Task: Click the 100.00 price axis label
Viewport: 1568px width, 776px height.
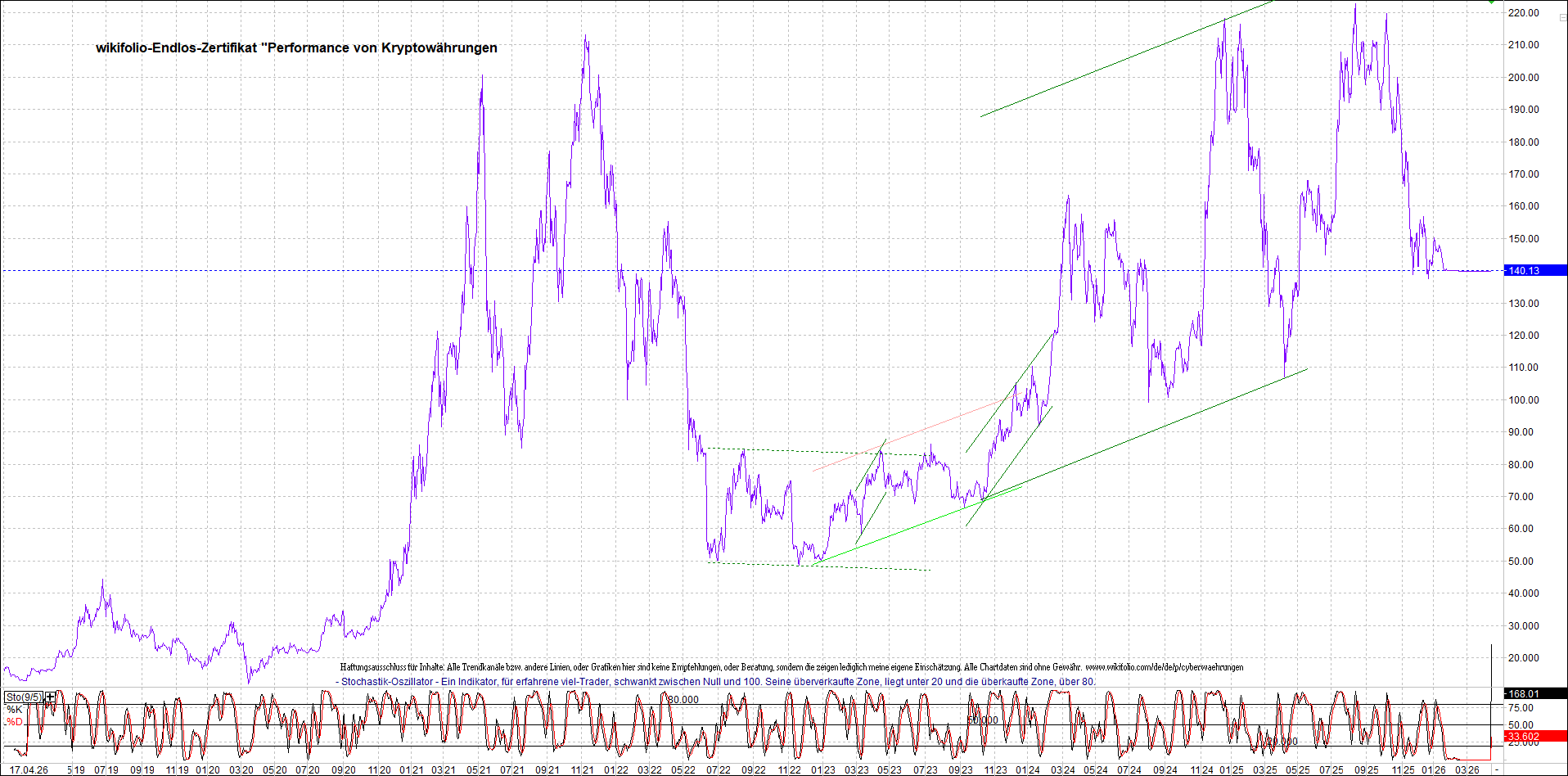Action: (x=1523, y=399)
